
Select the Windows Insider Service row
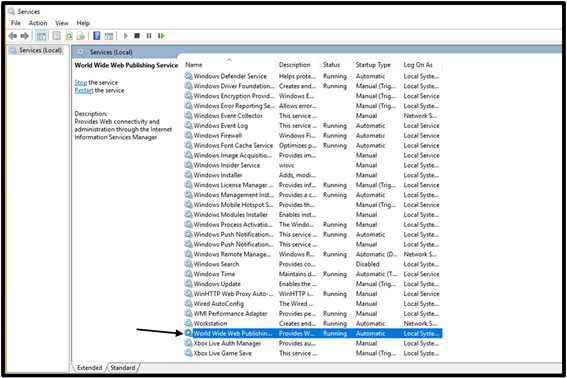coord(313,165)
